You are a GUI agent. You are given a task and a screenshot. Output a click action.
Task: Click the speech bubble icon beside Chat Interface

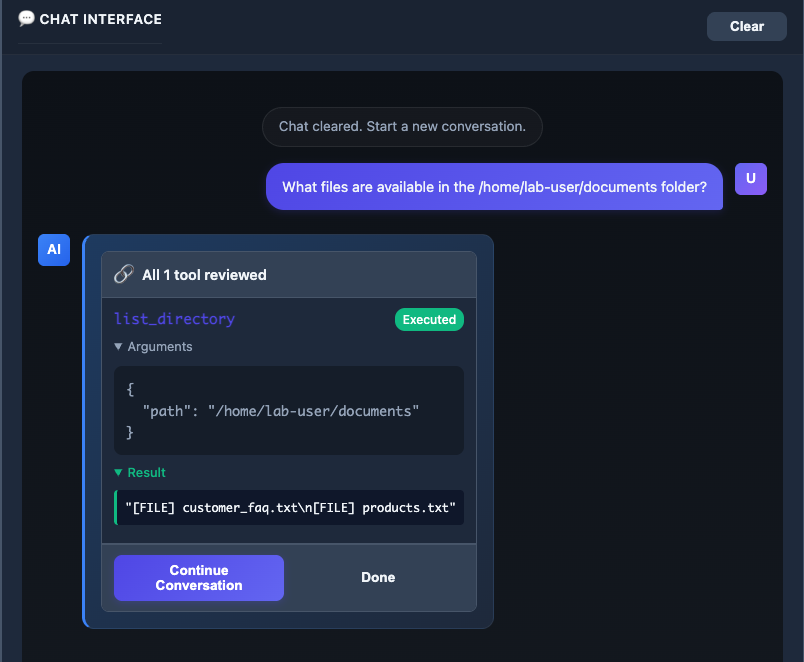[x=27, y=19]
